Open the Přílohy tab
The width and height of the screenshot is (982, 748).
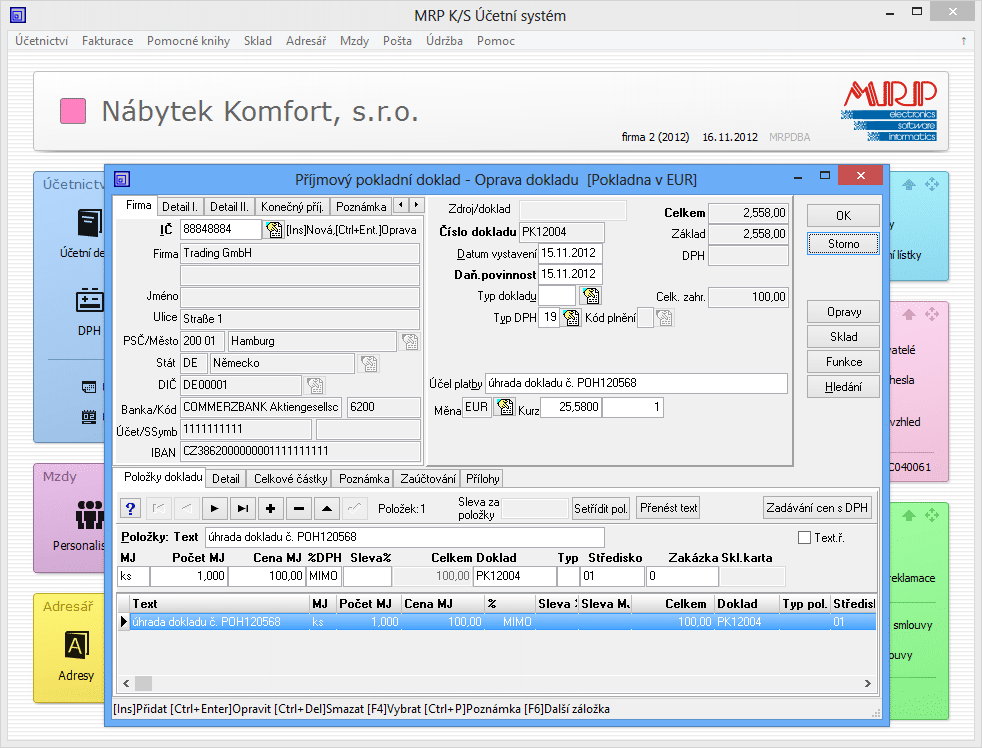pos(483,479)
